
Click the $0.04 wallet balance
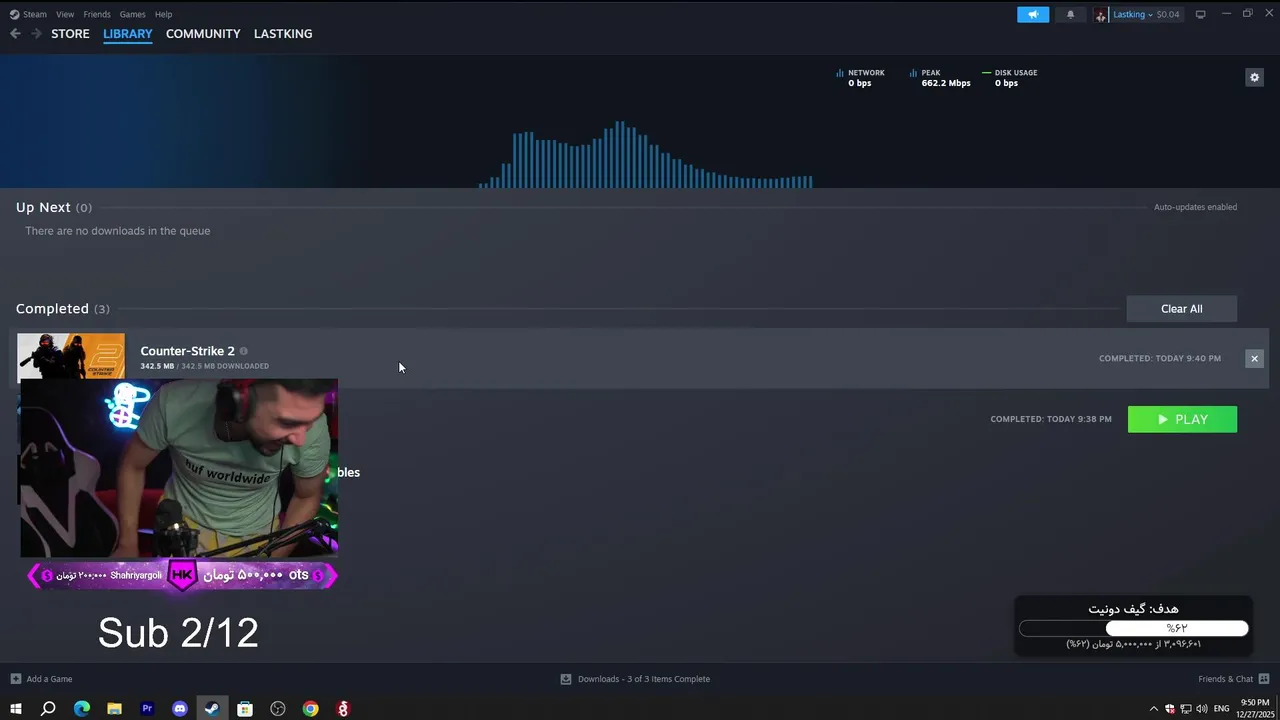pyautogui.click(x=1168, y=14)
